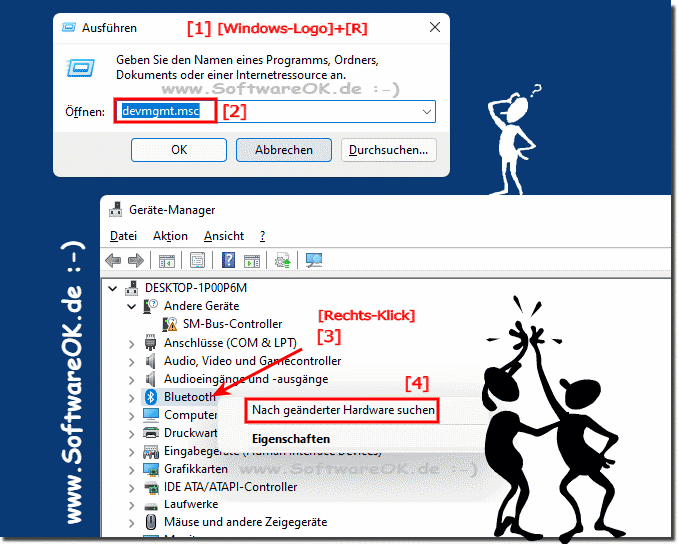
Task: Click the Audio, Video und Gamecontroller speaker icon
Action: [x=150, y=361]
